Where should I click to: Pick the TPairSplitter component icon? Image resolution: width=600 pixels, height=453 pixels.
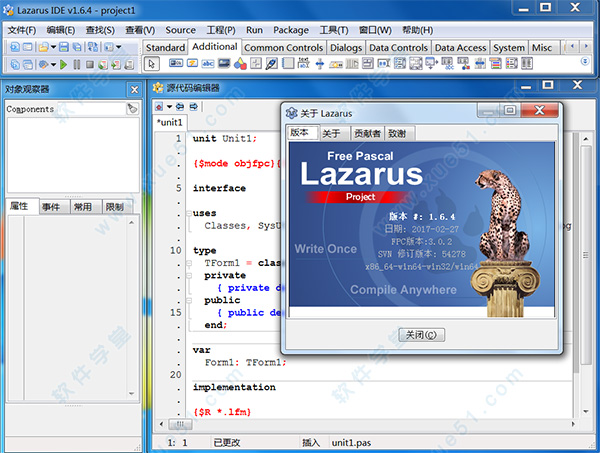tap(479, 63)
